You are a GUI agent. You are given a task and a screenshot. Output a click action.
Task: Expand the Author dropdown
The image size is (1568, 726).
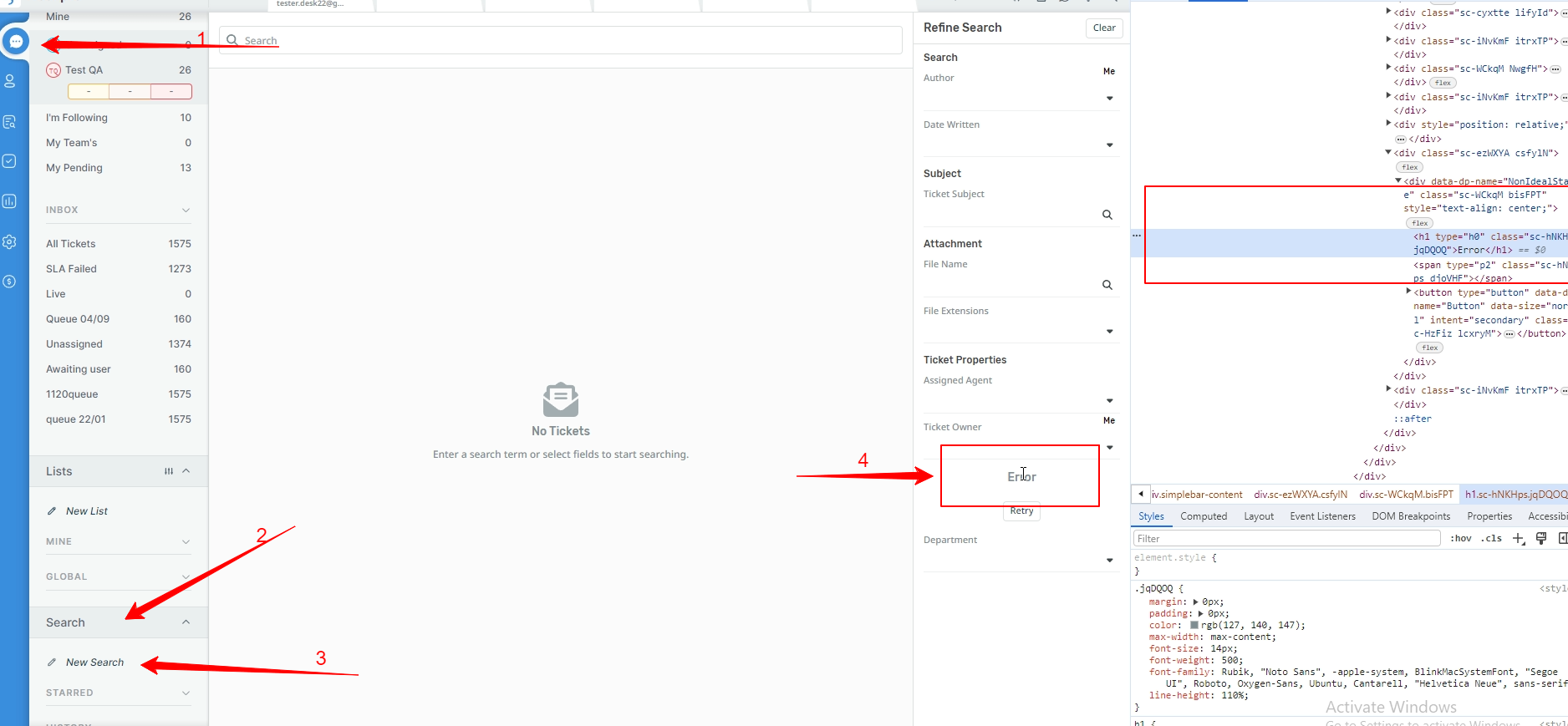(1109, 99)
